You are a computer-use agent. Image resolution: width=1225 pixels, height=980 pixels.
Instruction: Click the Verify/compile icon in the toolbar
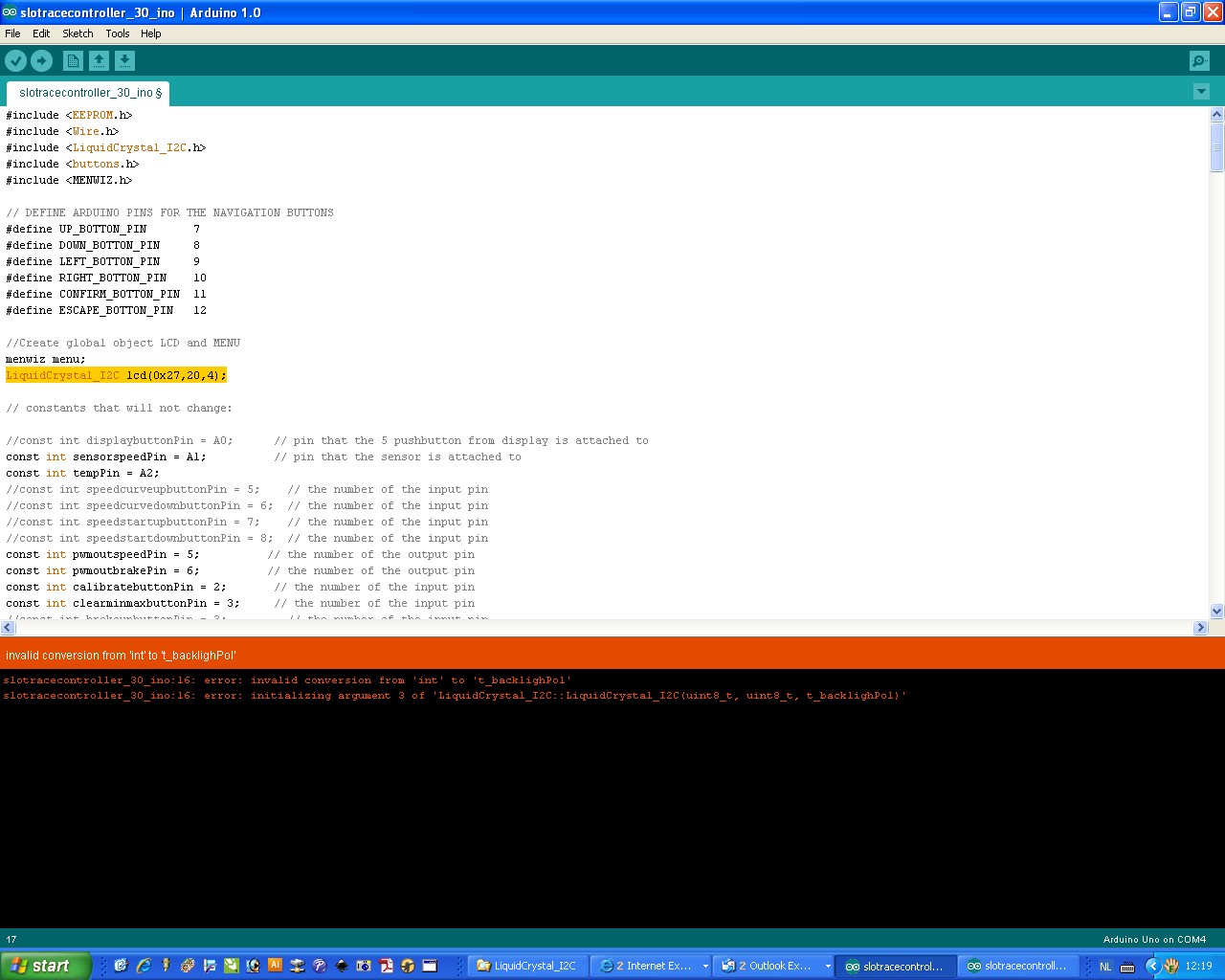pyautogui.click(x=15, y=60)
